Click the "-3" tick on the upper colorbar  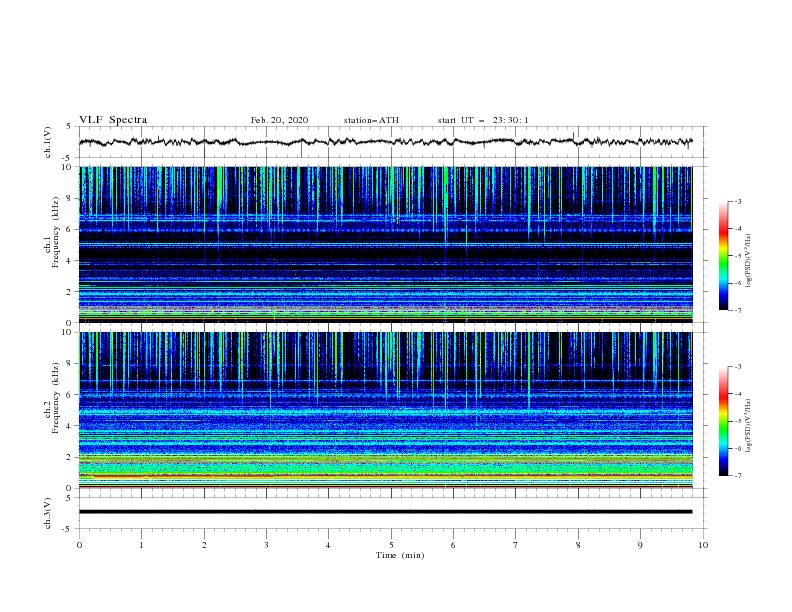pyautogui.click(x=737, y=201)
